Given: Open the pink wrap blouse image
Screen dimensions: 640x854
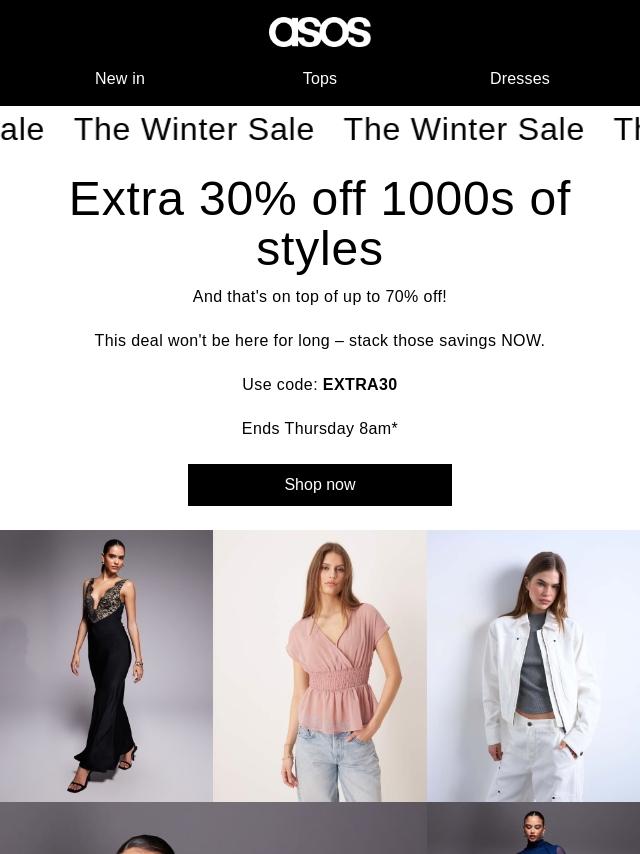Looking at the screenshot, I should [320, 666].
